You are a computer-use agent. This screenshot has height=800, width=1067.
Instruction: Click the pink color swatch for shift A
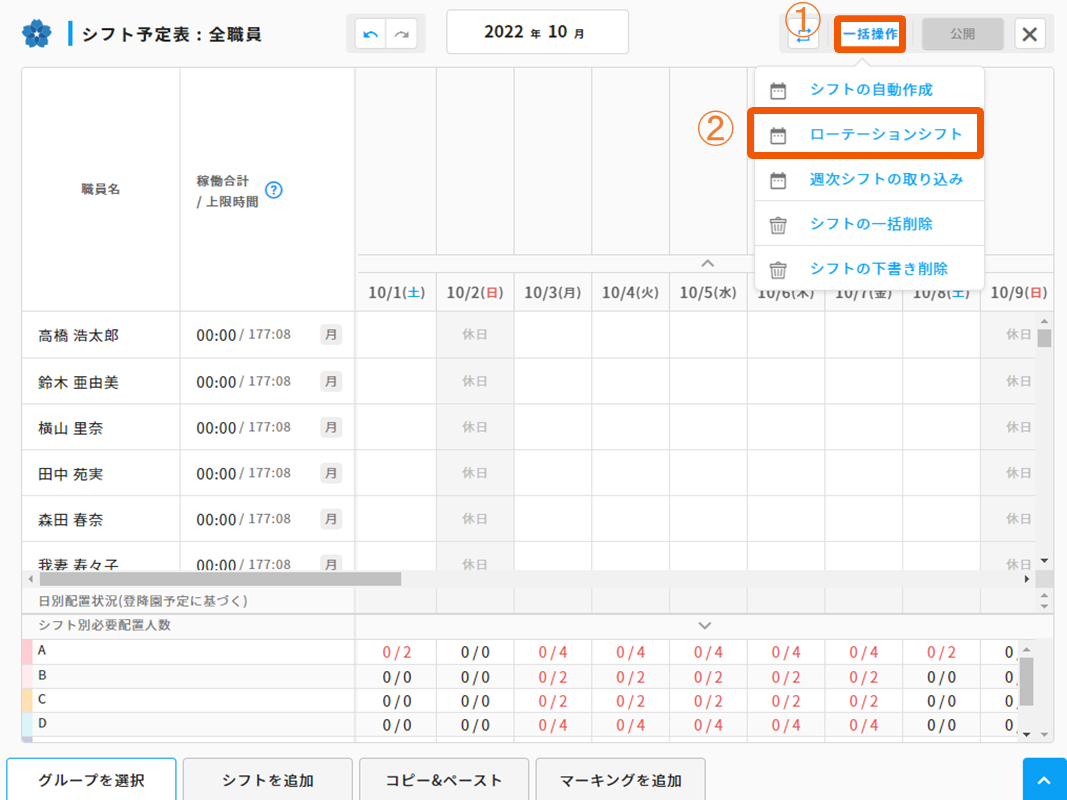[27, 651]
